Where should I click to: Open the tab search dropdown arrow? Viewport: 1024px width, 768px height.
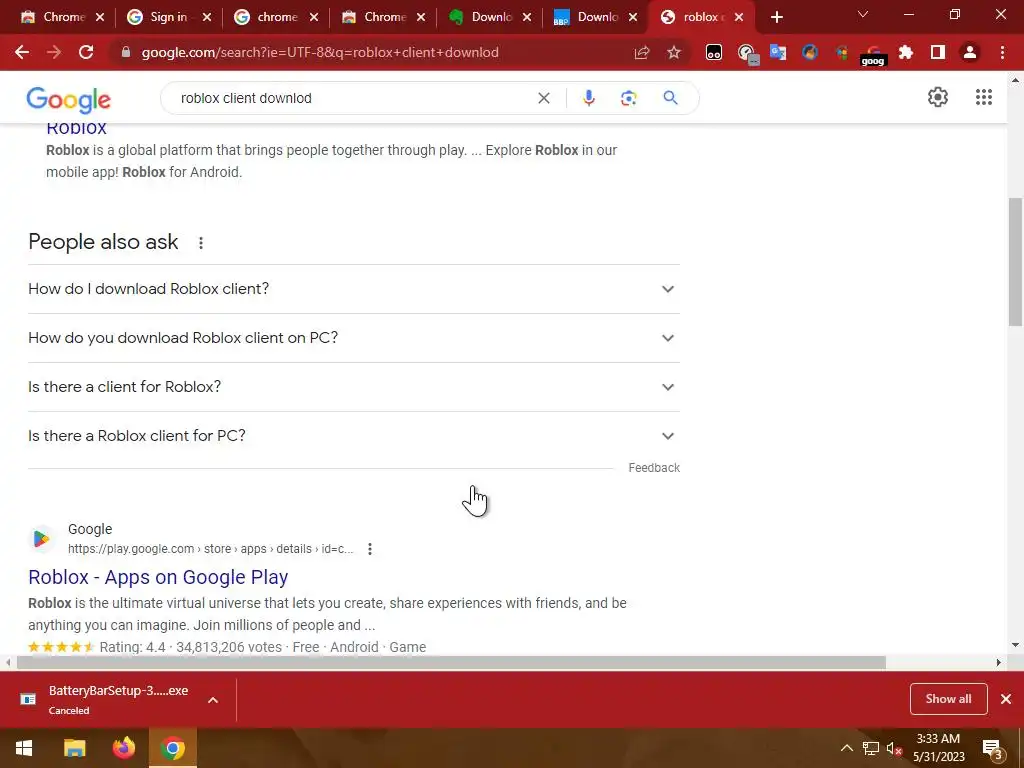pos(863,14)
